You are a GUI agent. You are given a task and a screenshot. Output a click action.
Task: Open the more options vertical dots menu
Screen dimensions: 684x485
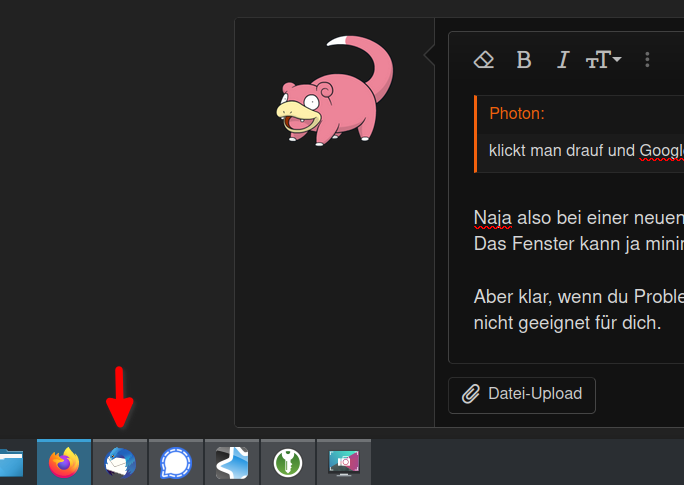(x=647, y=60)
